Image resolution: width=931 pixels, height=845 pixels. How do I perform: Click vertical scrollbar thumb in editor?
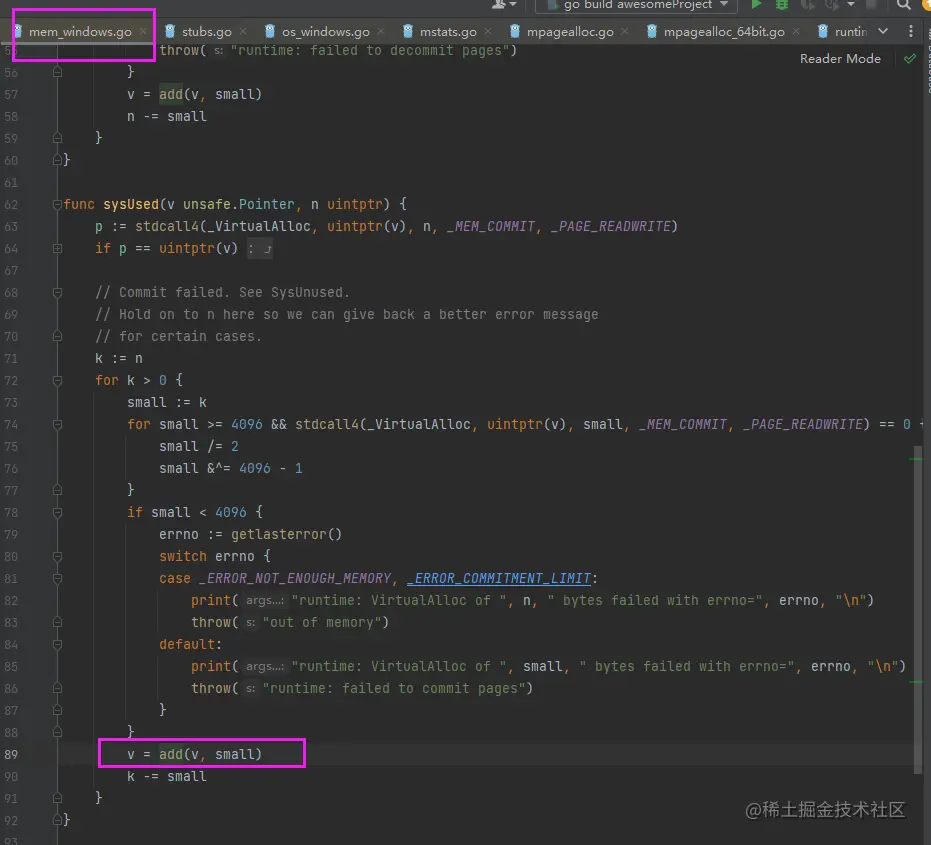point(918,609)
